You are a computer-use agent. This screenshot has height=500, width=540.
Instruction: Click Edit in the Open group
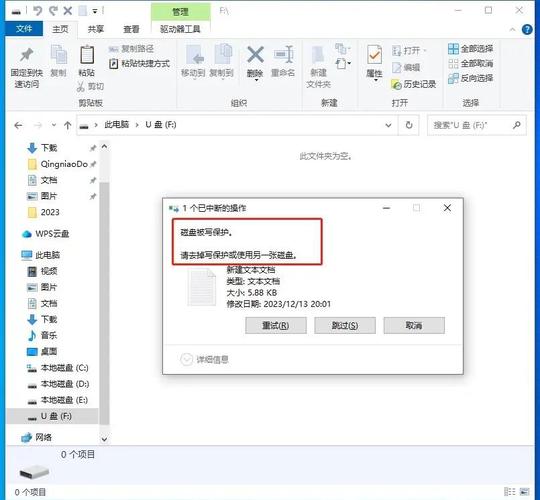(x=406, y=67)
